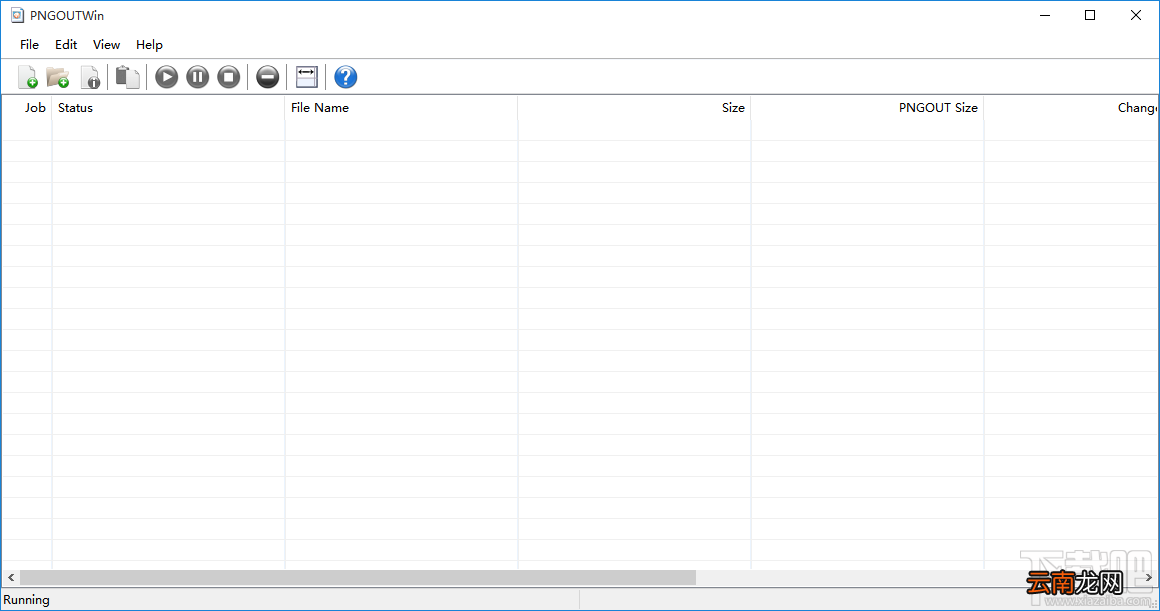Sort by the Size column header
The width and height of the screenshot is (1160, 611).
(x=635, y=108)
